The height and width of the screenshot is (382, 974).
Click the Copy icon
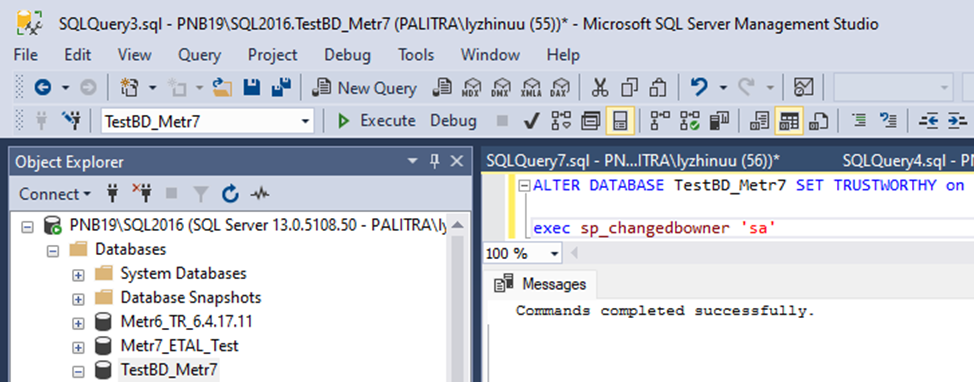click(630, 88)
